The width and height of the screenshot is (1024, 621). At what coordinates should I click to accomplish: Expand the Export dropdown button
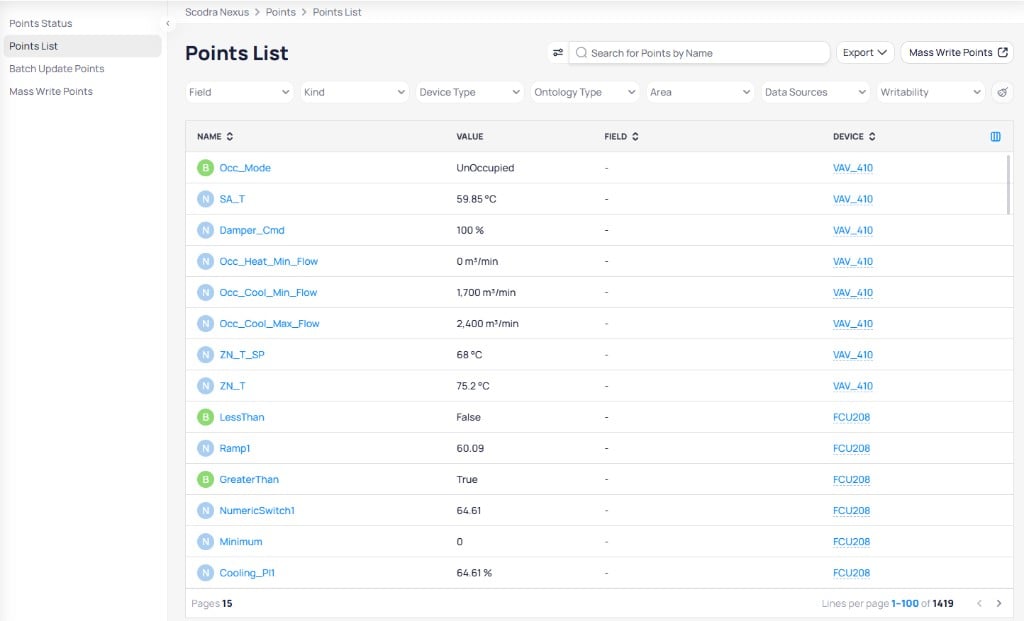coord(865,53)
